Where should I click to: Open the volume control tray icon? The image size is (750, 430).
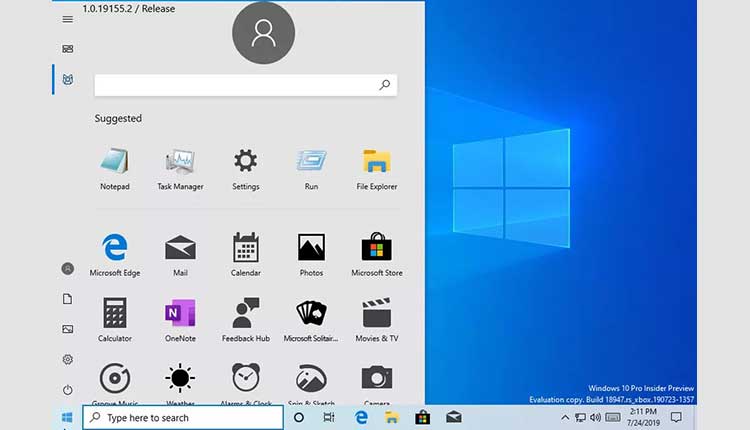(x=596, y=418)
